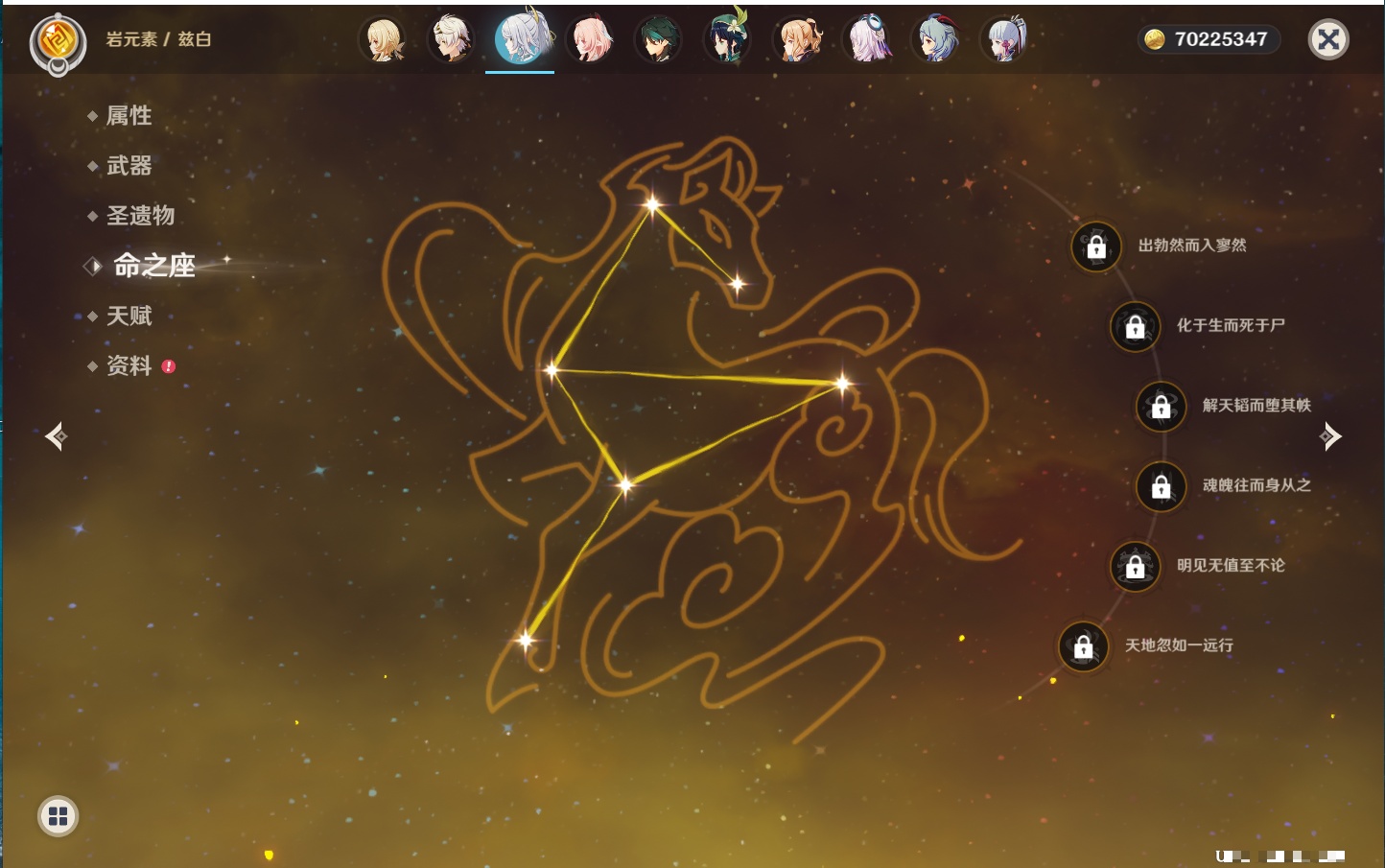Screen dimensions: 1385x868
Task: Select the dark green-haired Xiao avatar
Action: pyautogui.click(x=658, y=39)
